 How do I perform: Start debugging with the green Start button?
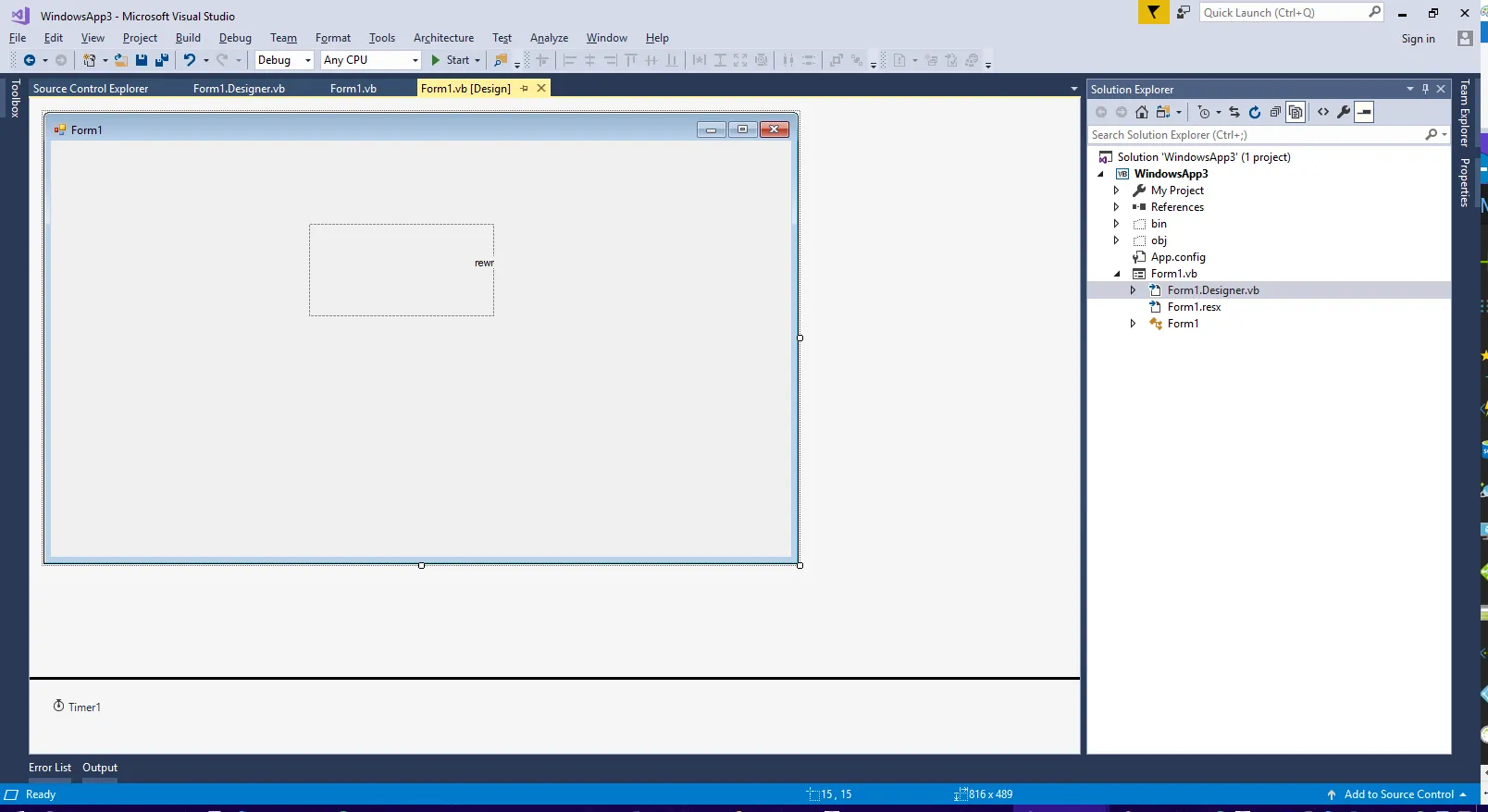(x=451, y=60)
